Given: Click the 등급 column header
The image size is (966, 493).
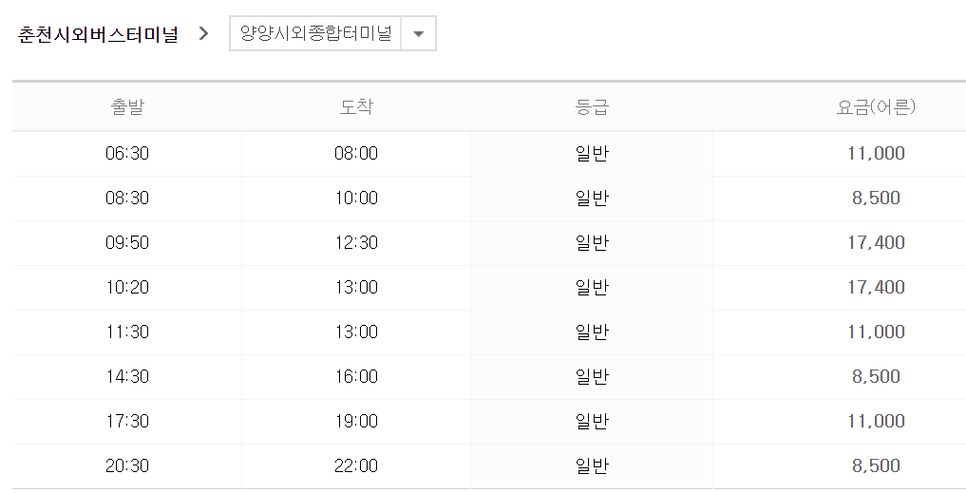Looking at the screenshot, I should tap(591, 107).
